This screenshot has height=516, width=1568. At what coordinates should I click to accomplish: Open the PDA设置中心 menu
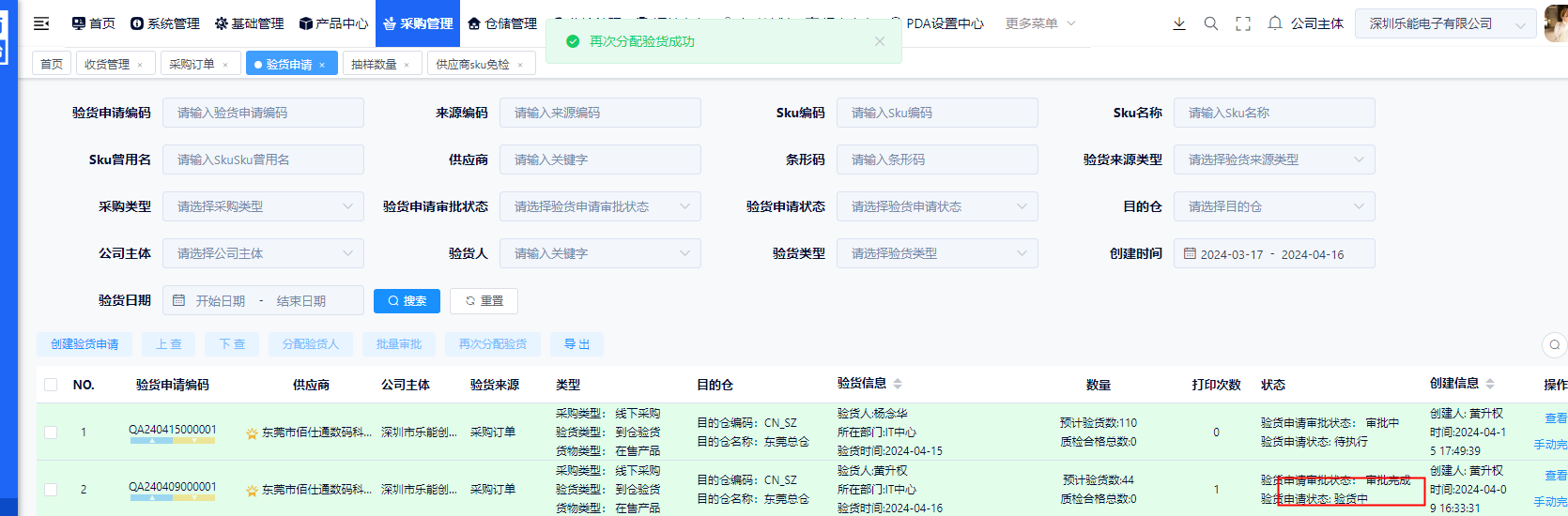click(x=939, y=23)
